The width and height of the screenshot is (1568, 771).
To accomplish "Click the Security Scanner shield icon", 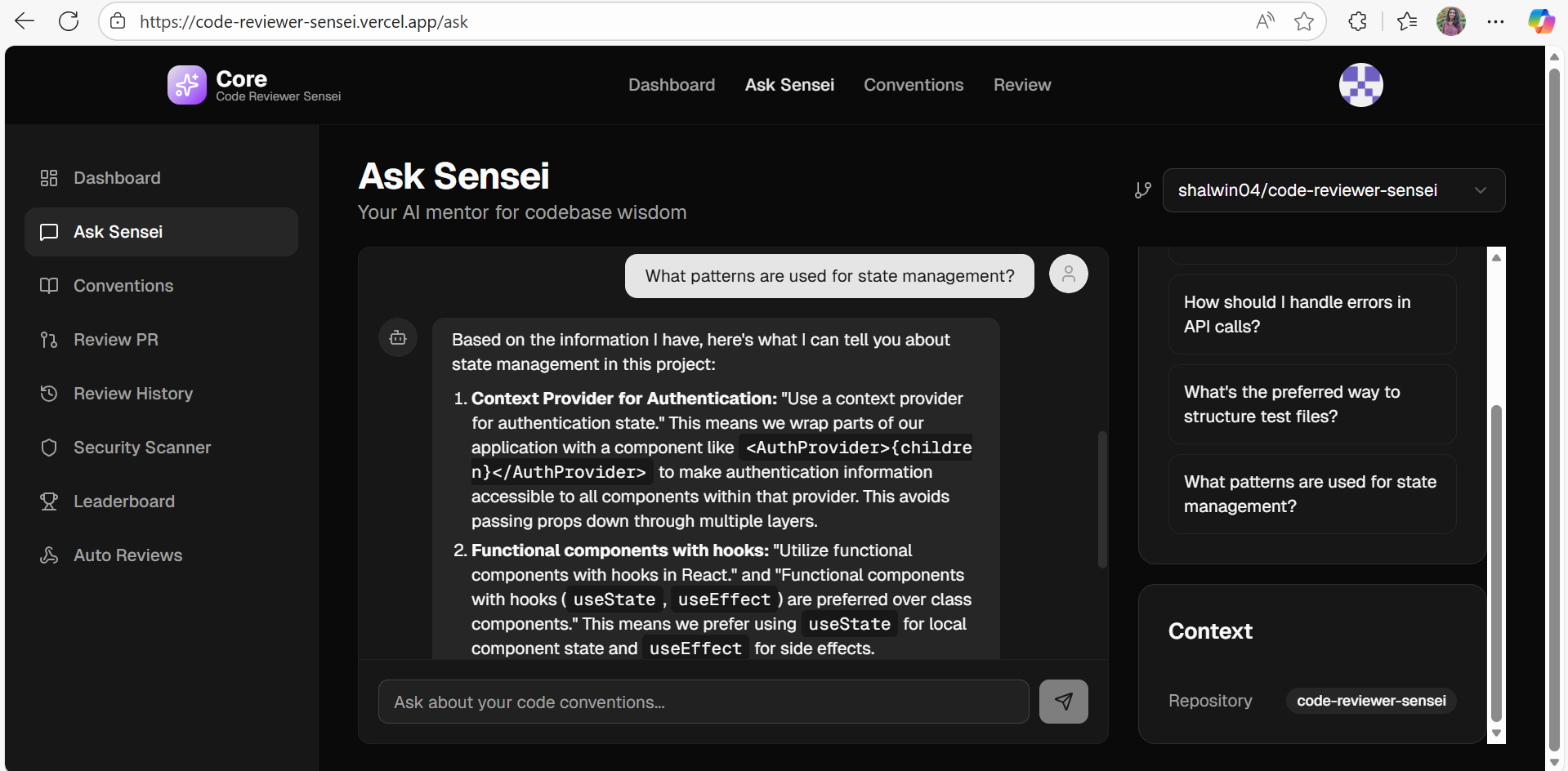I will 49,448.
